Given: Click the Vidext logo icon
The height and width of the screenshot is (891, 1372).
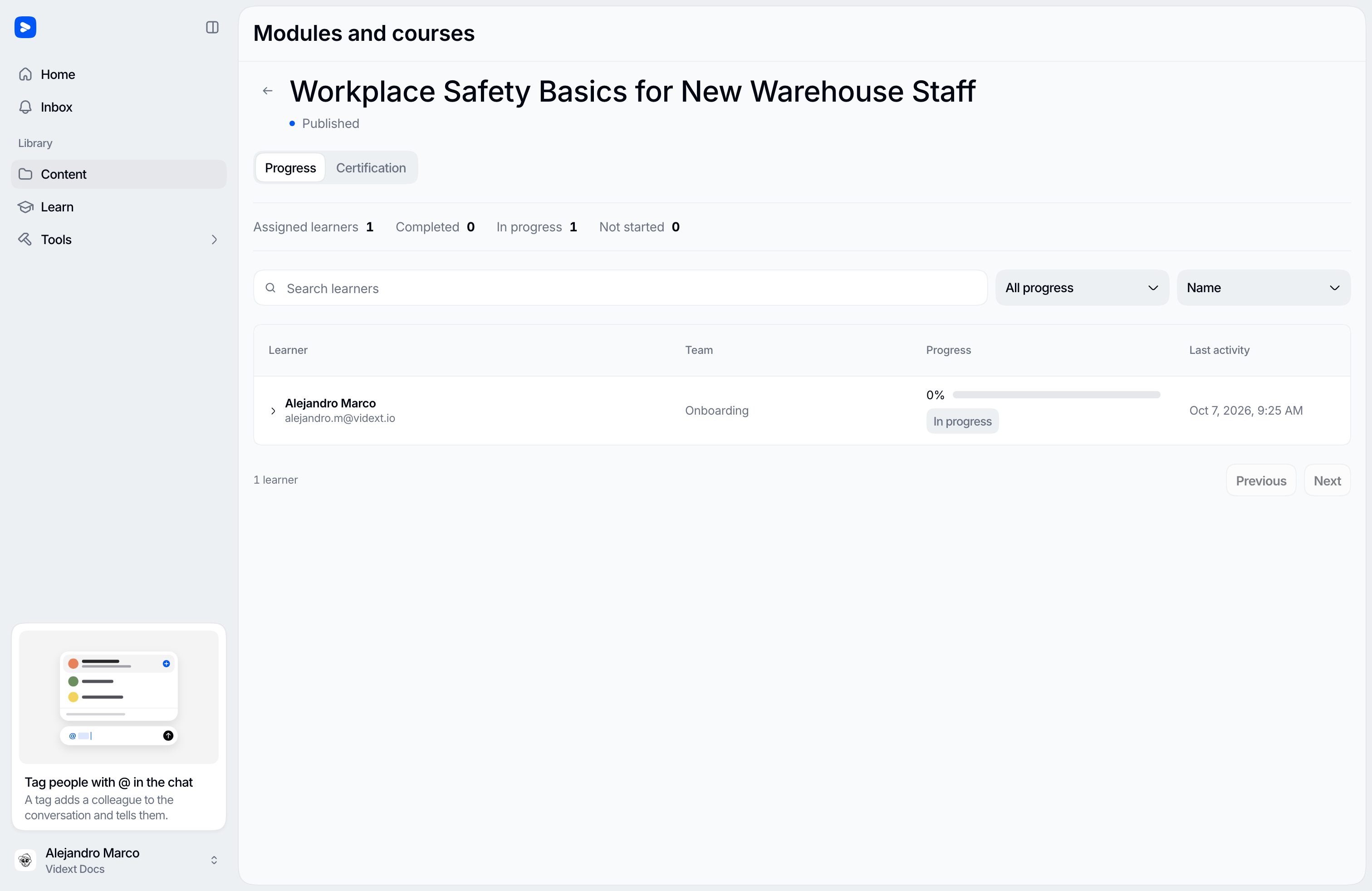Looking at the screenshot, I should [25, 27].
